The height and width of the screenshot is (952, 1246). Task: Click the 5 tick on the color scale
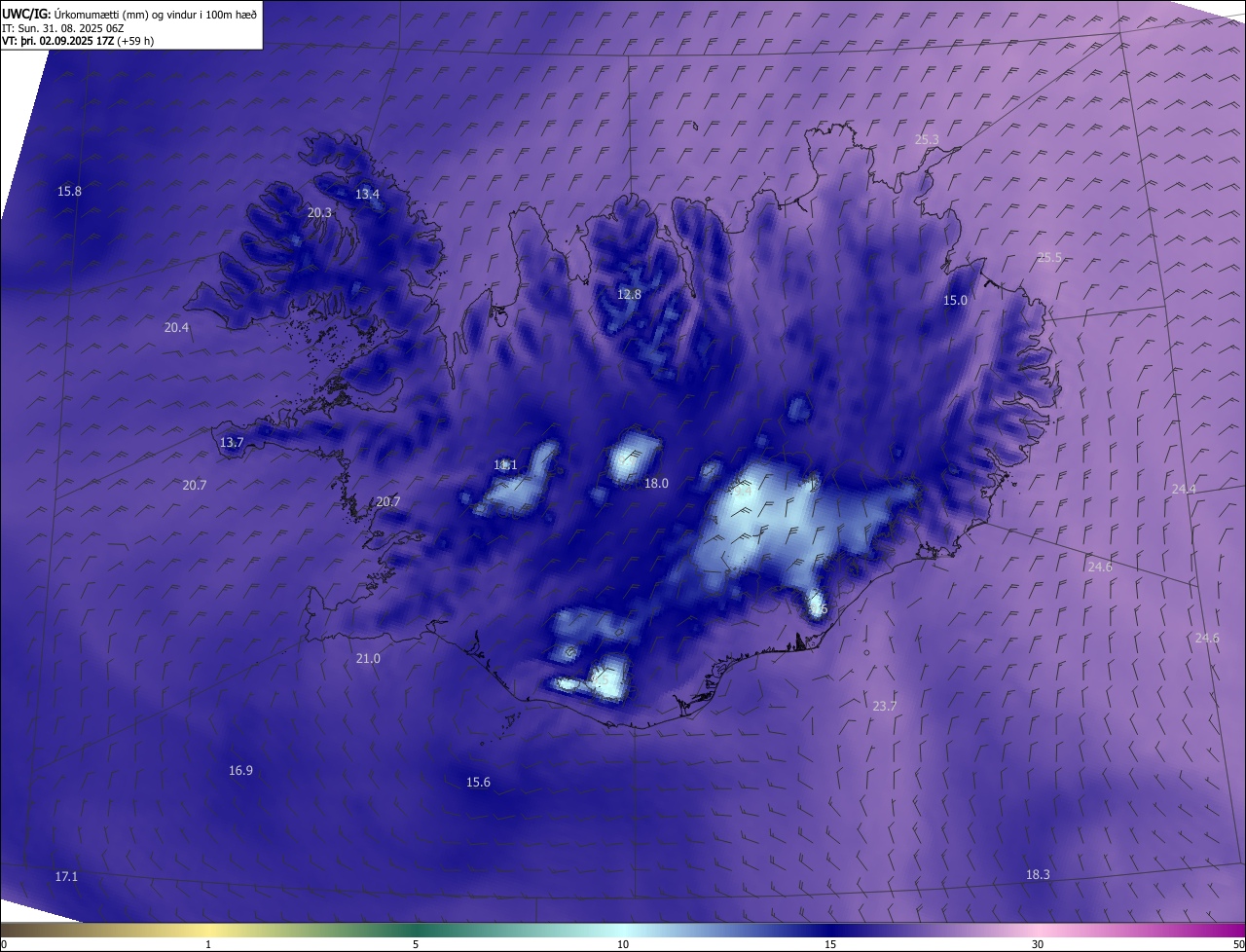point(416,945)
